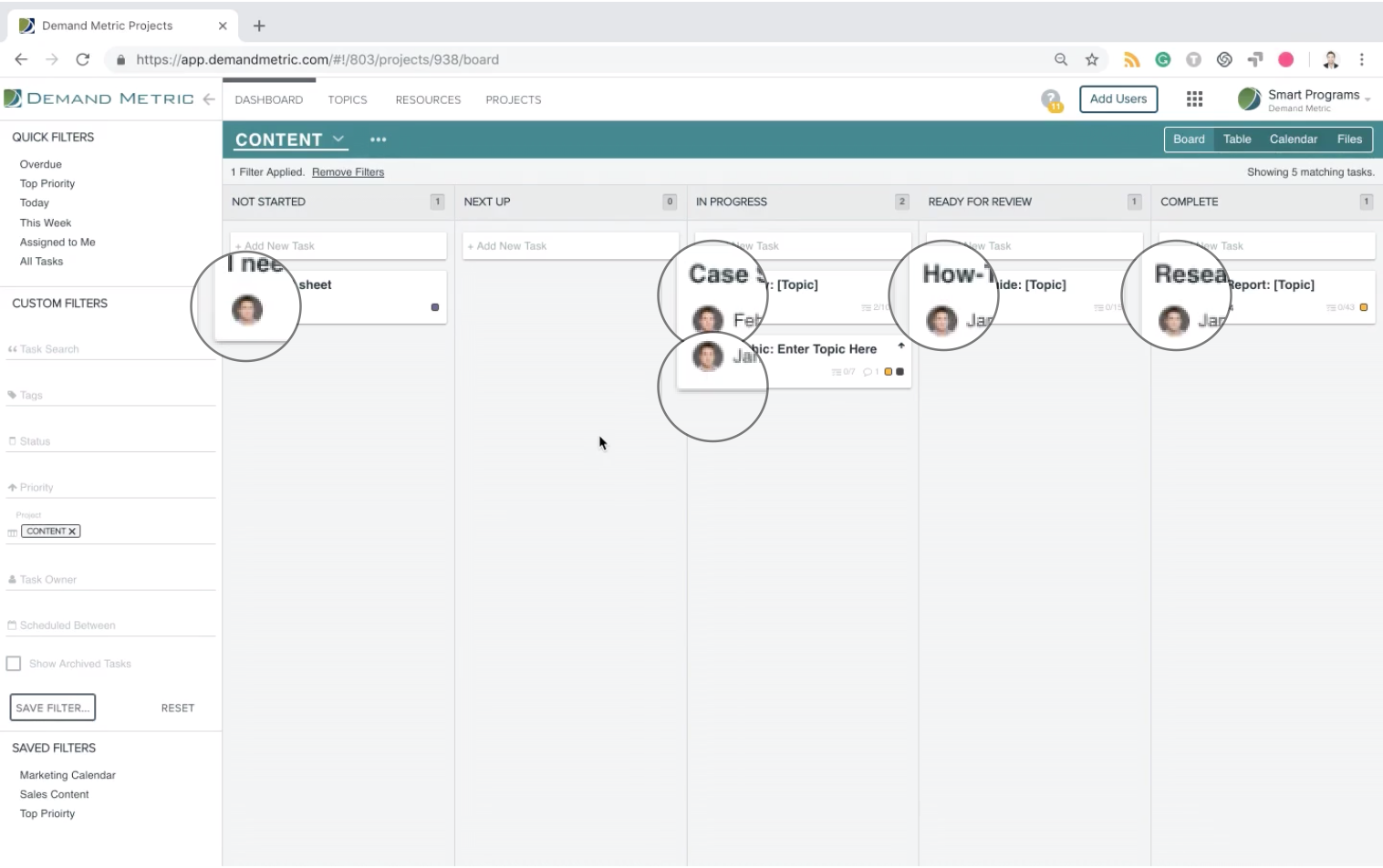Expand the CONTENT project dropdown
Image resolution: width=1383 pixels, height=868 pixels.
(338, 139)
